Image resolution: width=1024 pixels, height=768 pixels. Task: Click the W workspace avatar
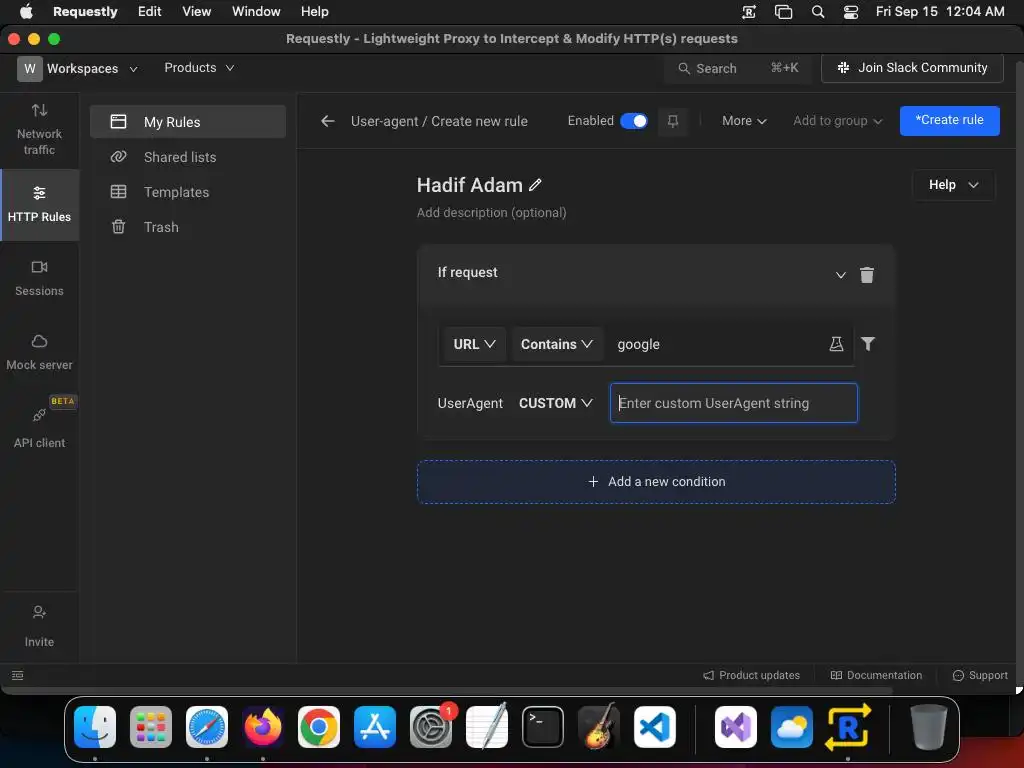pos(30,69)
